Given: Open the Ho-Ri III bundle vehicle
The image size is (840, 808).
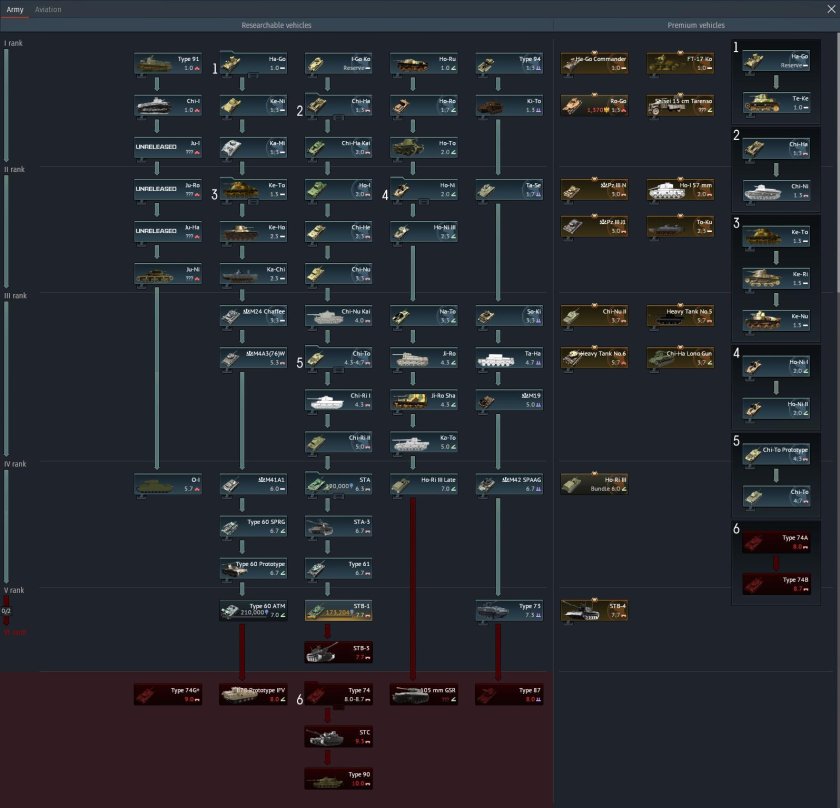Looking at the screenshot, I should pos(594,485).
